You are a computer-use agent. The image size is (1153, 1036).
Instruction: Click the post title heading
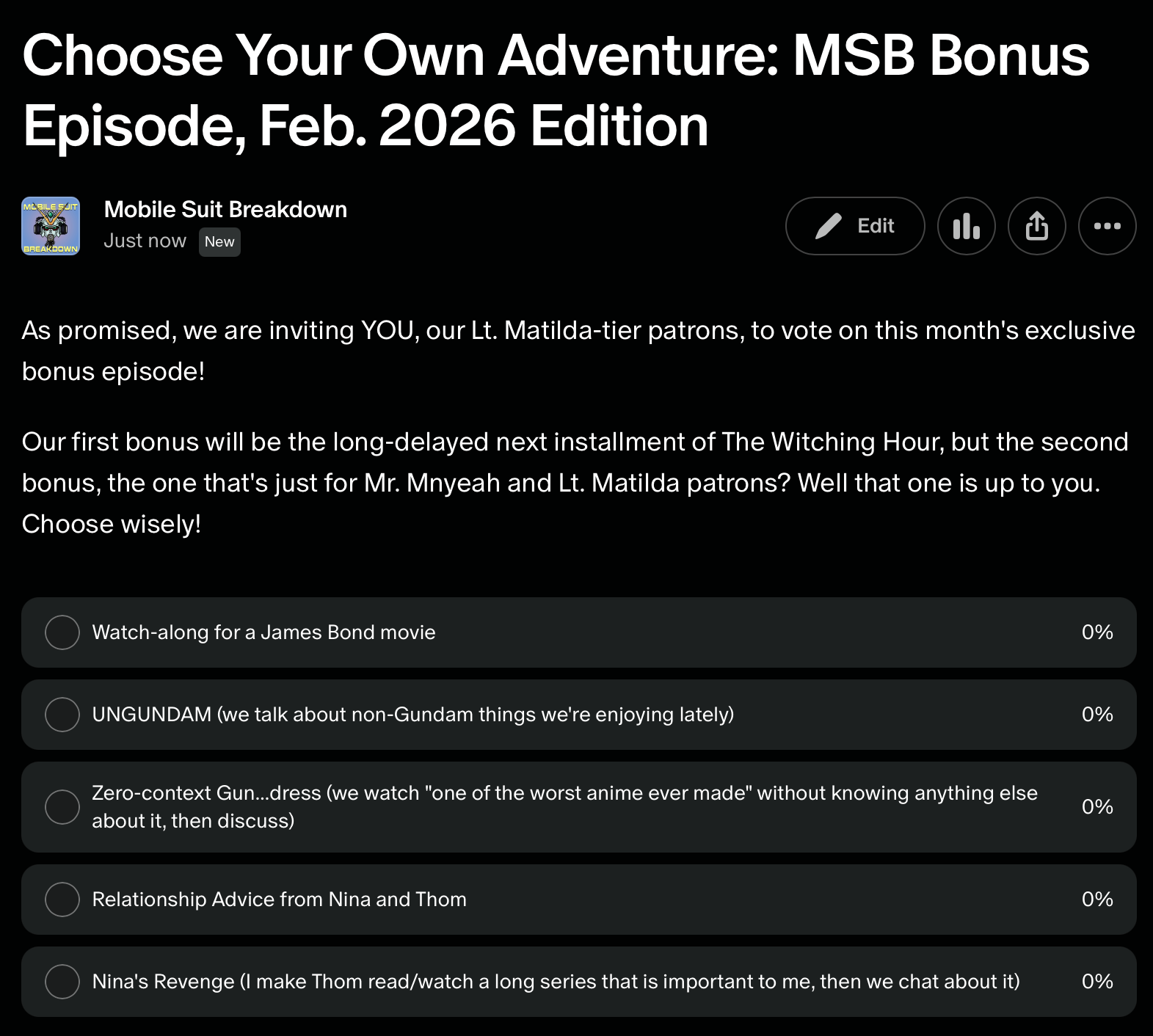(556, 90)
